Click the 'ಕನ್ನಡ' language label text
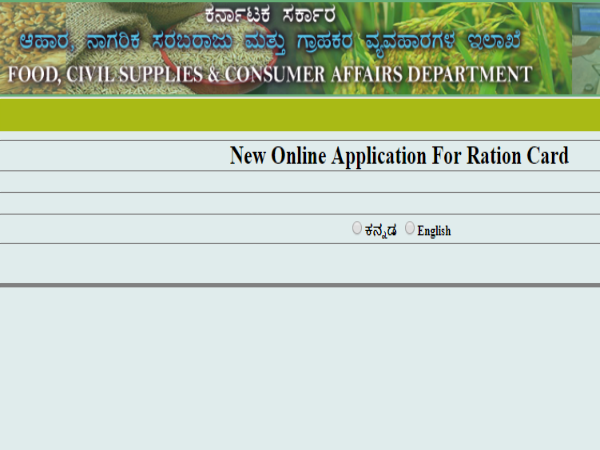 click(x=381, y=230)
